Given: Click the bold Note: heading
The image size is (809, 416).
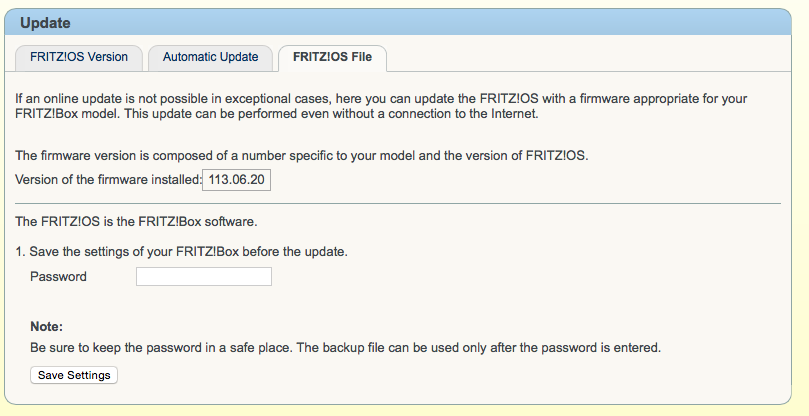Looking at the screenshot, I should [46, 327].
